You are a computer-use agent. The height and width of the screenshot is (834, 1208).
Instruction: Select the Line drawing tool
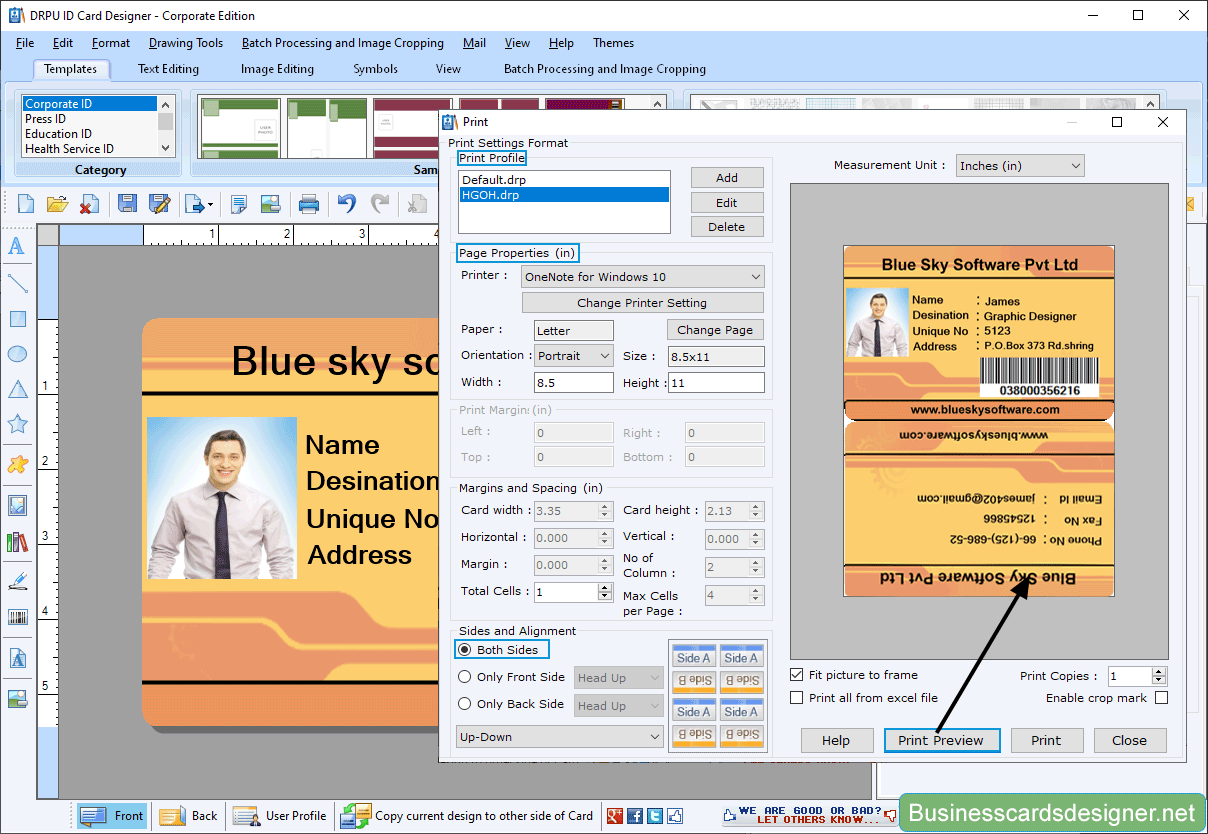coord(17,283)
